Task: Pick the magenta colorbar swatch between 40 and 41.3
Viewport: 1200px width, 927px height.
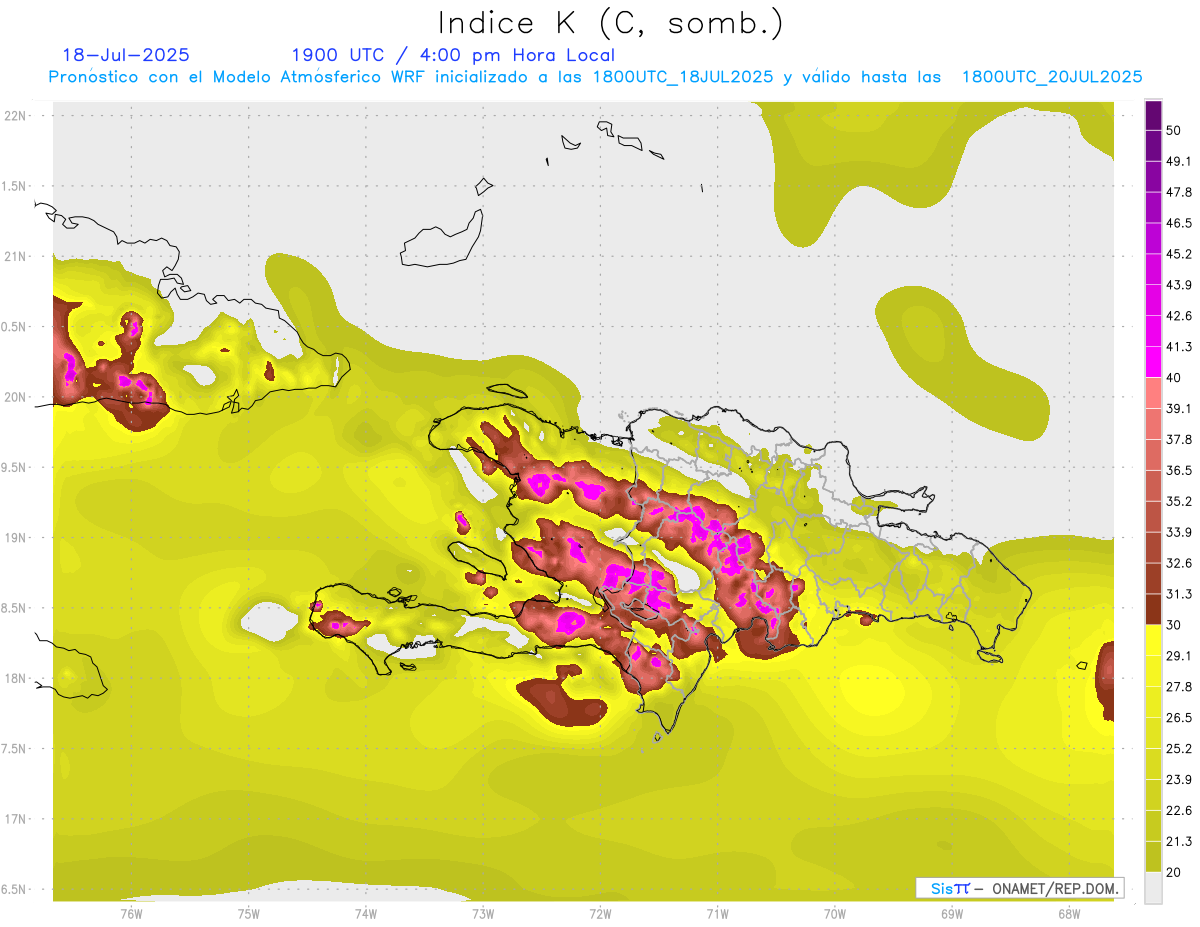Action: [x=1153, y=362]
